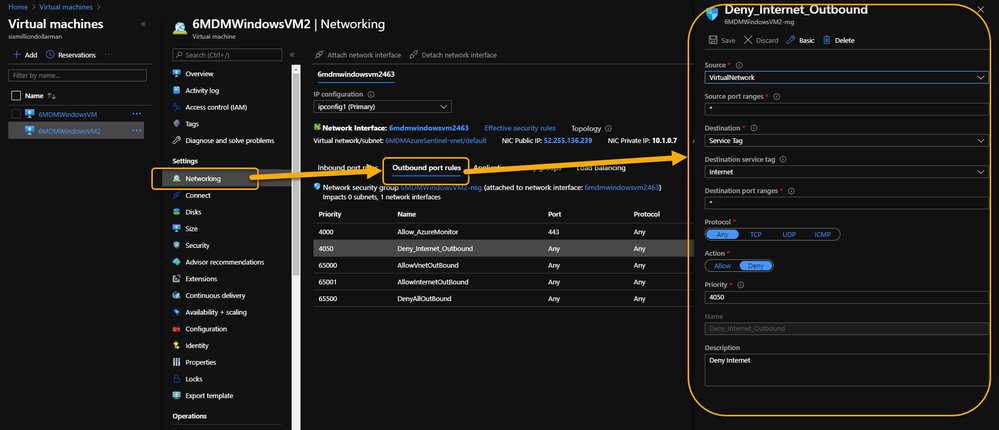
Task: Open the DenyAllOutBound rule row
Action: coord(502,298)
